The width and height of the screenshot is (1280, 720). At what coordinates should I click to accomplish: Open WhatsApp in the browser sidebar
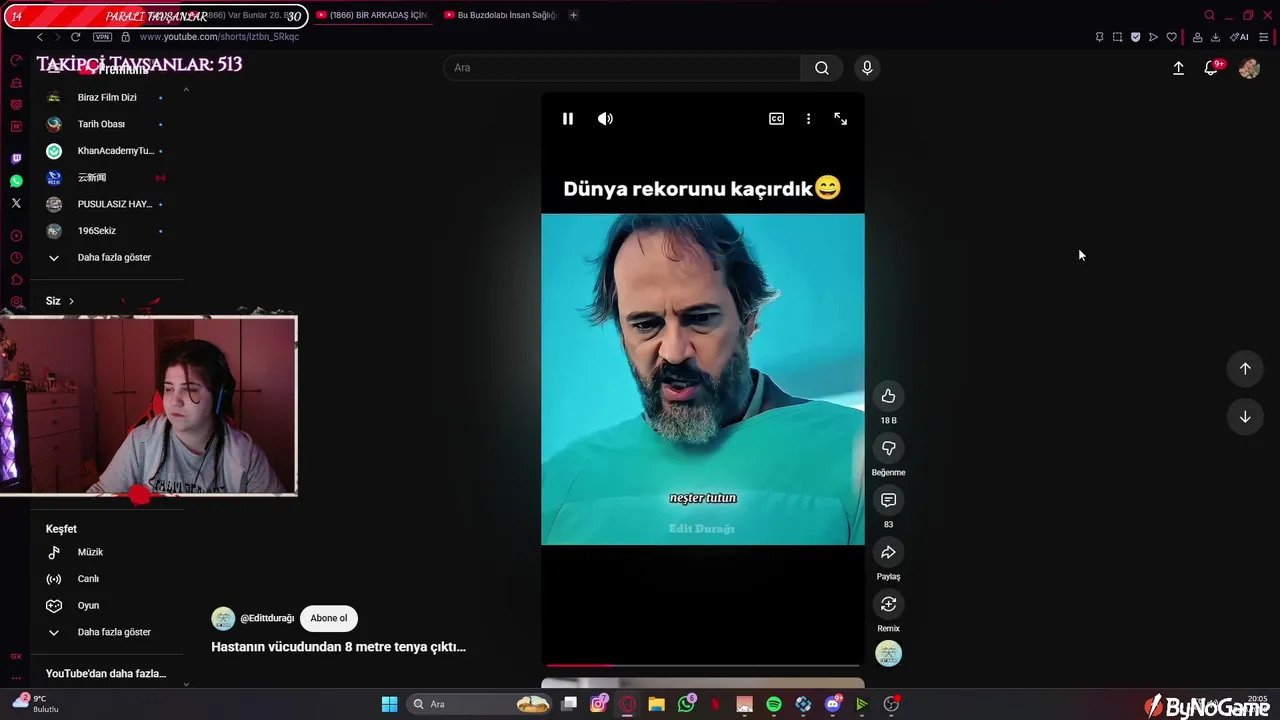pyautogui.click(x=16, y=181)
